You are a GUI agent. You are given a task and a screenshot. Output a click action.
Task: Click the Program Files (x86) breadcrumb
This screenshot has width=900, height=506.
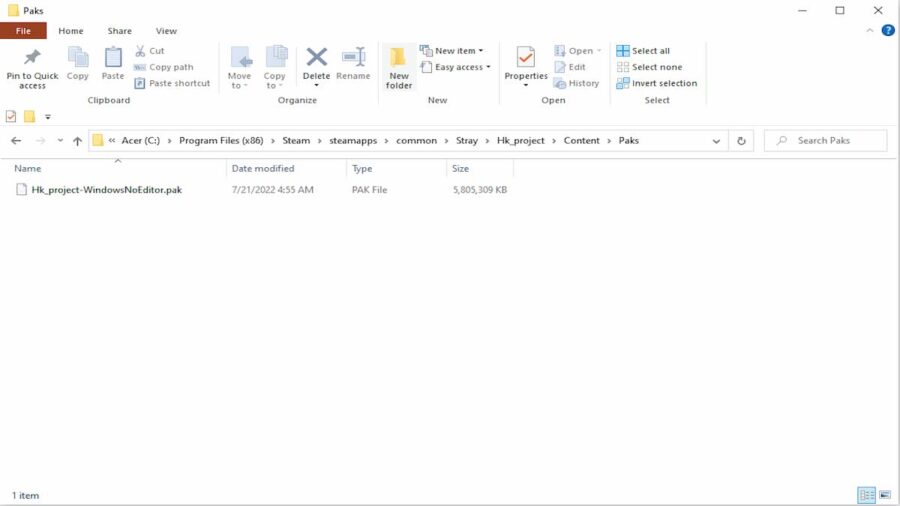(221, 141)
